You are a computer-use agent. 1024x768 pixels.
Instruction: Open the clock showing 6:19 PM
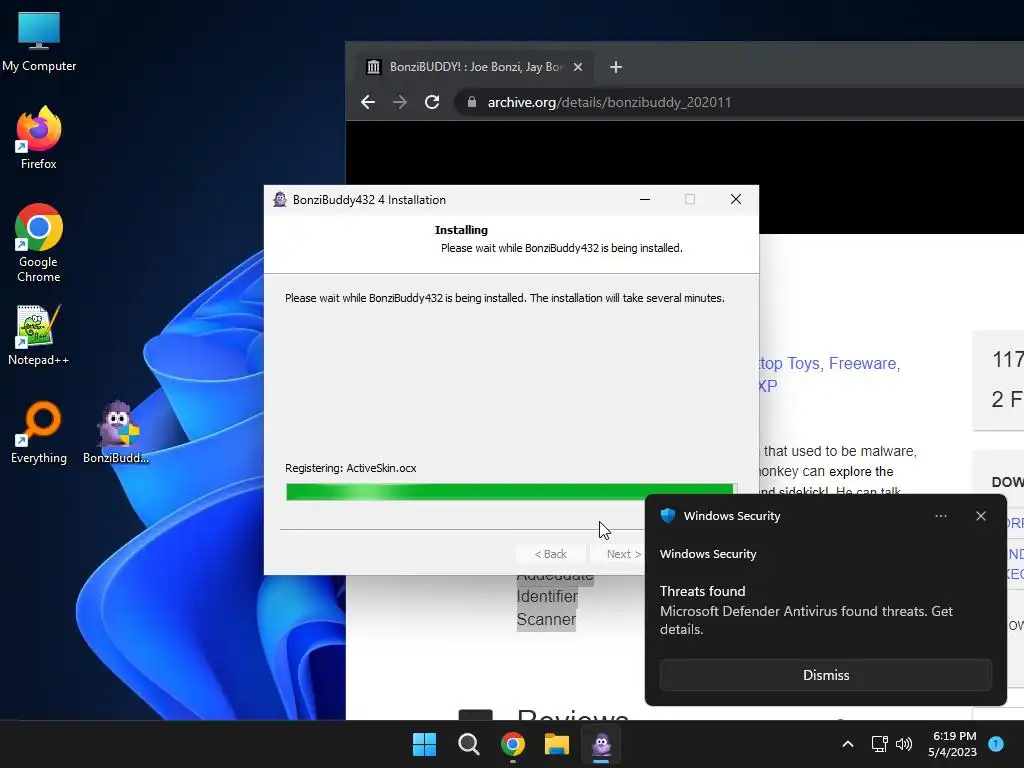click(953, 744)
